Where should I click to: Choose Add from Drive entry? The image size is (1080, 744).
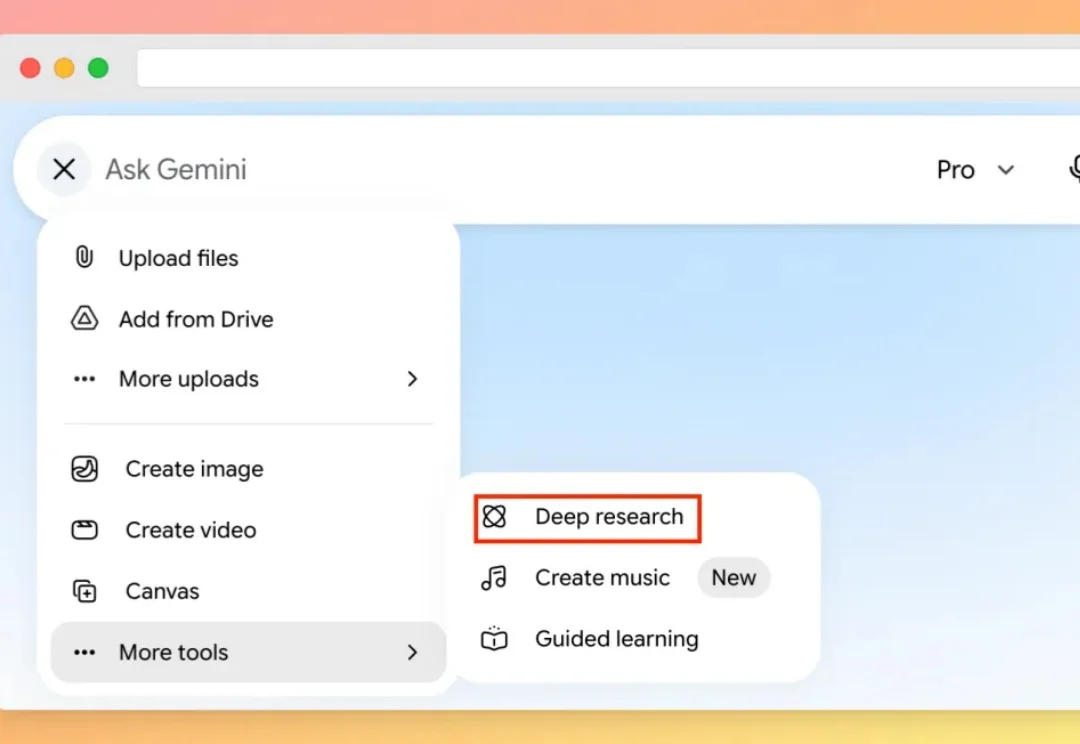click(248, 319)
